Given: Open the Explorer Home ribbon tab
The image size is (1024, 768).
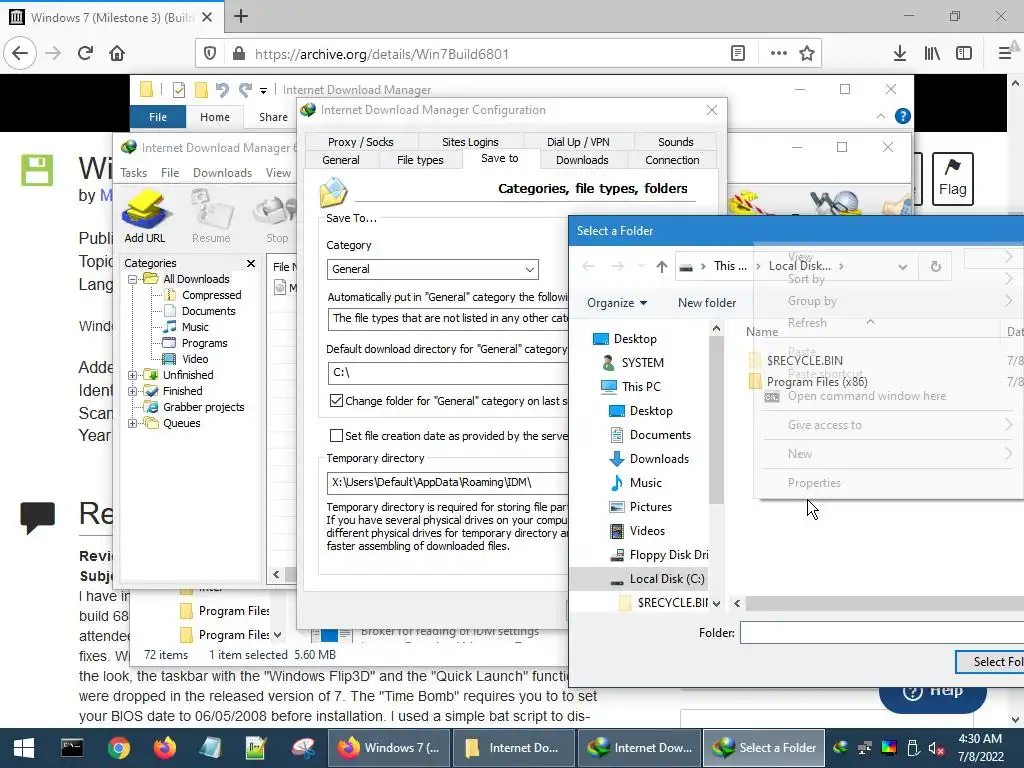Looking at the screenshot, I should [x=215, y=117].
